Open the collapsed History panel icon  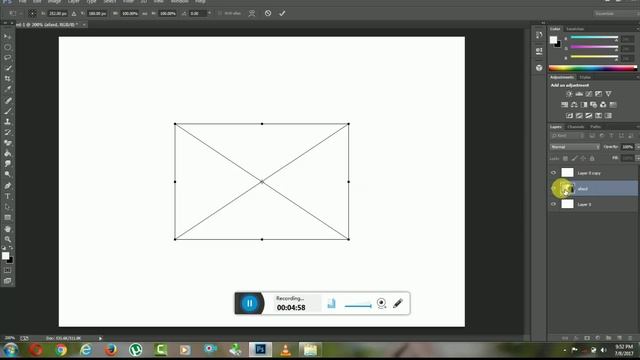539,35
